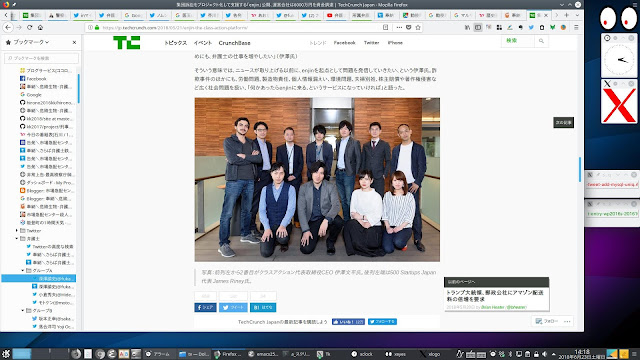
Task: Save page to Pocket icon
Action: pos(409,27)
